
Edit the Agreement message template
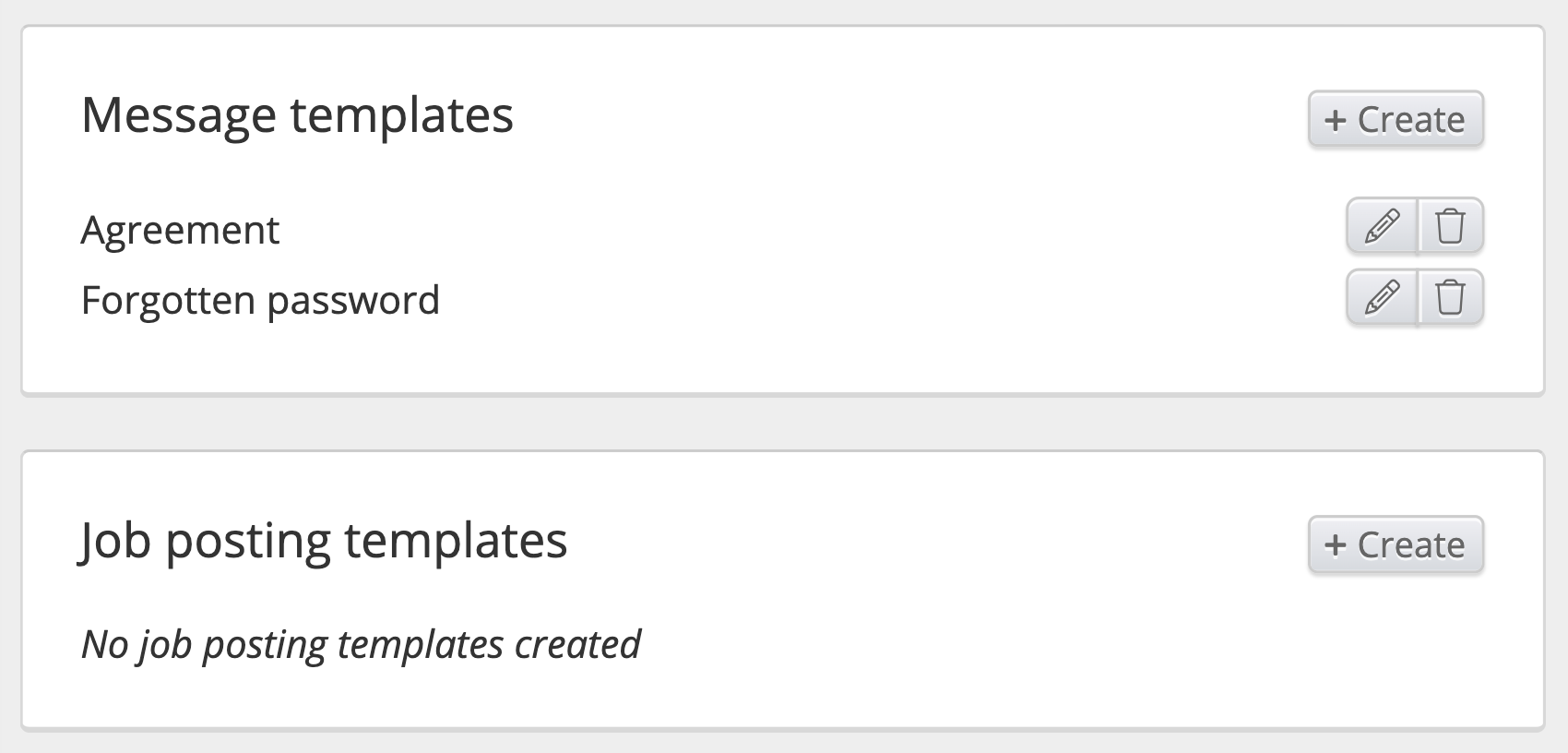[1381, 226]
